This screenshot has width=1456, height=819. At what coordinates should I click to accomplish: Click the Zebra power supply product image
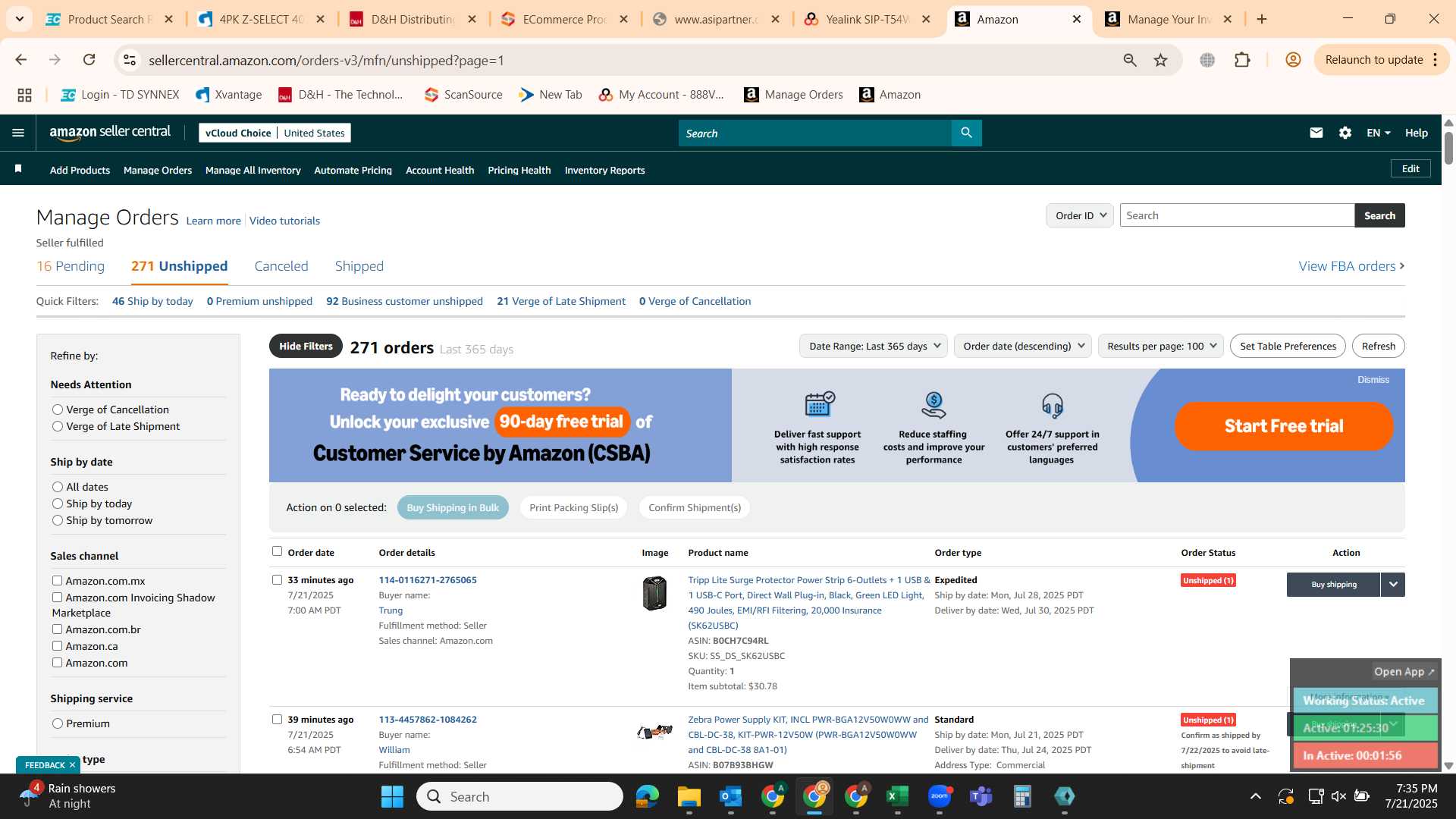pos(654,731)
